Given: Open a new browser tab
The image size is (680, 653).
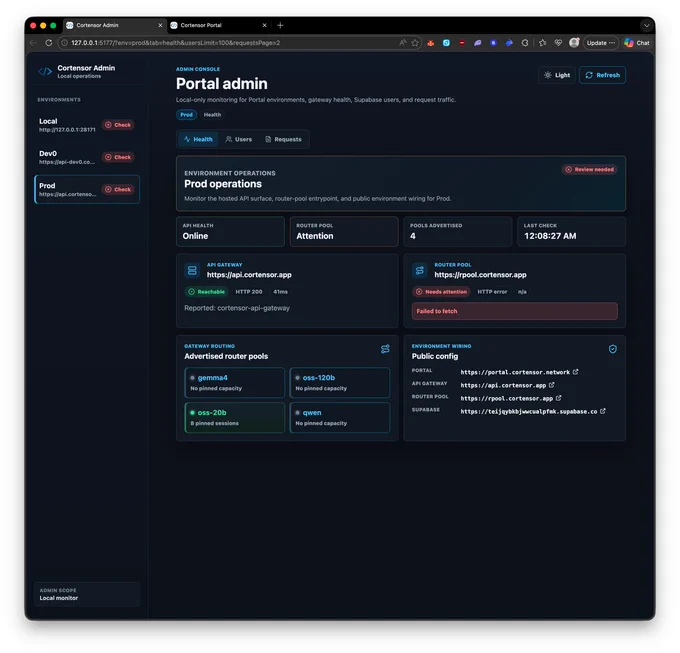Looking at the screenshot, I should pos(280,25).
